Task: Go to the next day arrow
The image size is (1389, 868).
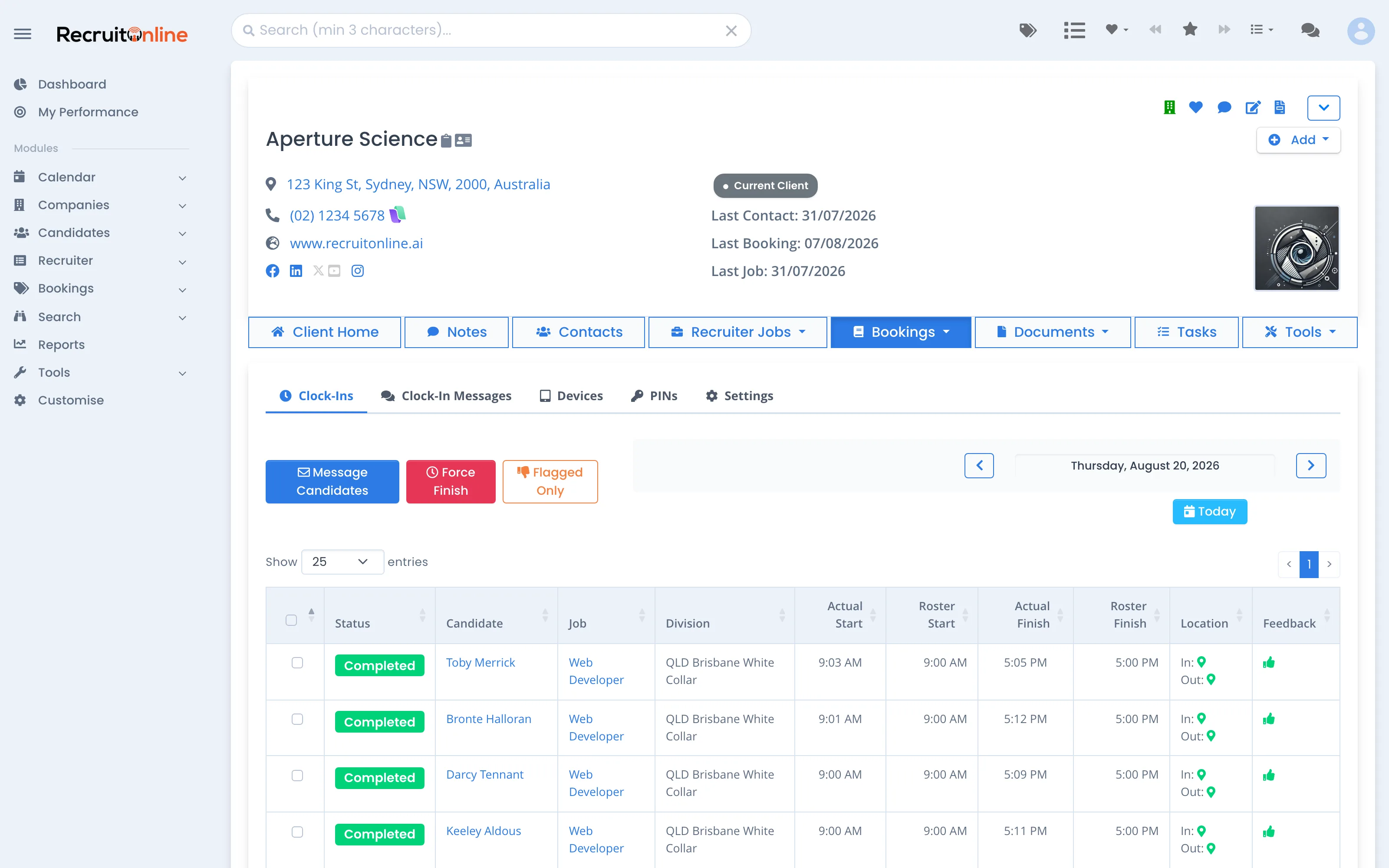Action: (1311, 466)
